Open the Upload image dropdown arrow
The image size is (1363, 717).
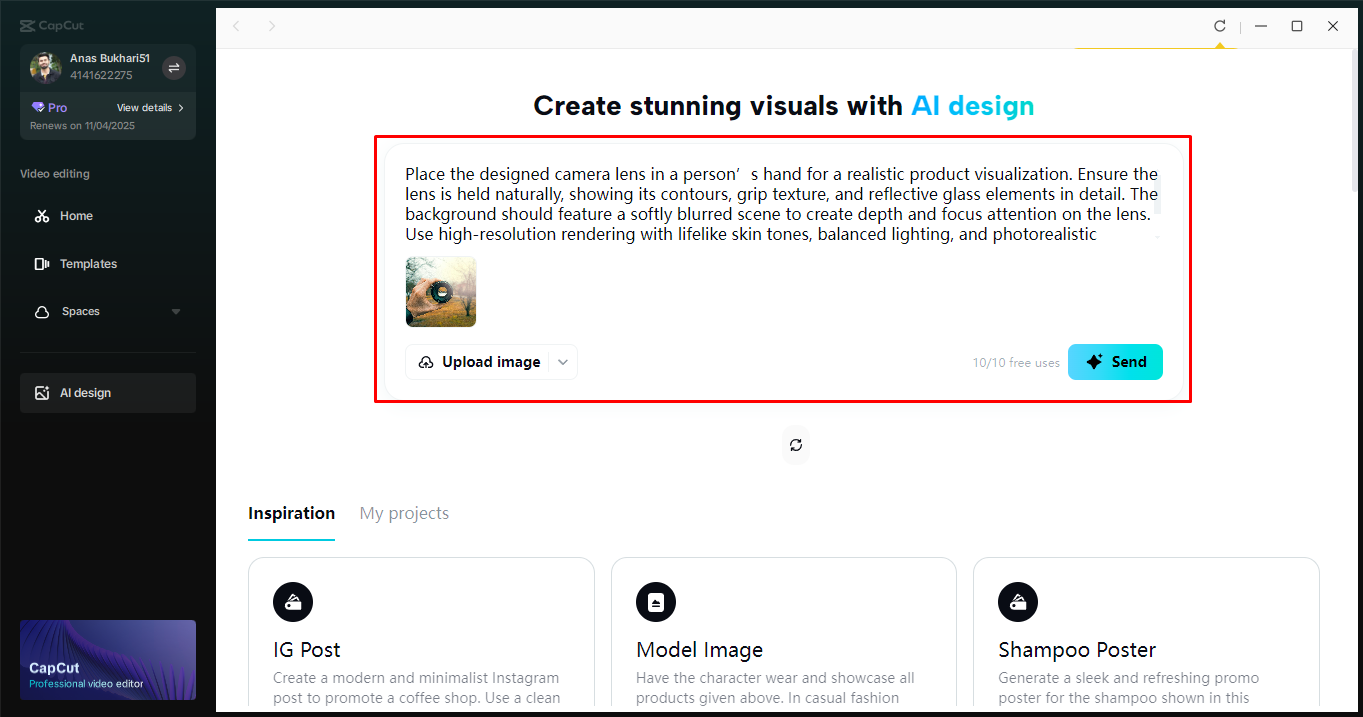click(x=563, y=362)
